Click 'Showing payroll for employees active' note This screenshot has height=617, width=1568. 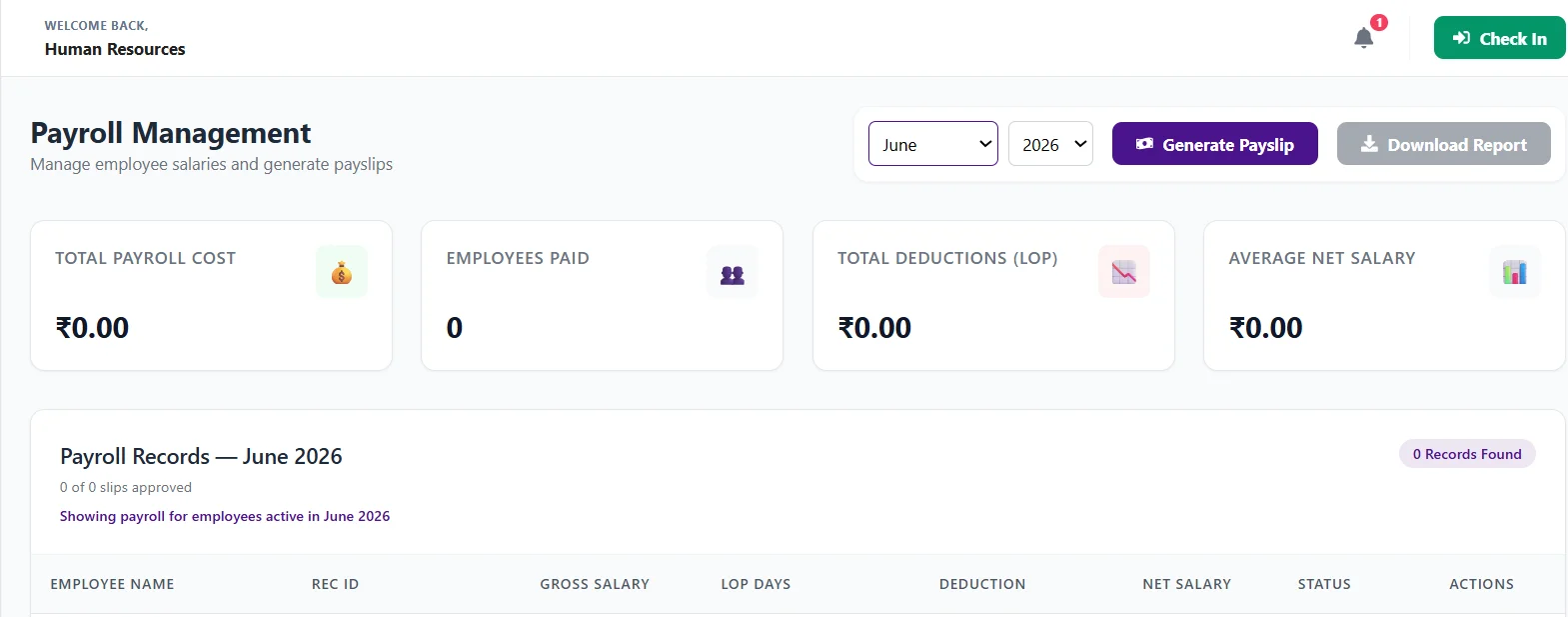click(x=225, y=516)
